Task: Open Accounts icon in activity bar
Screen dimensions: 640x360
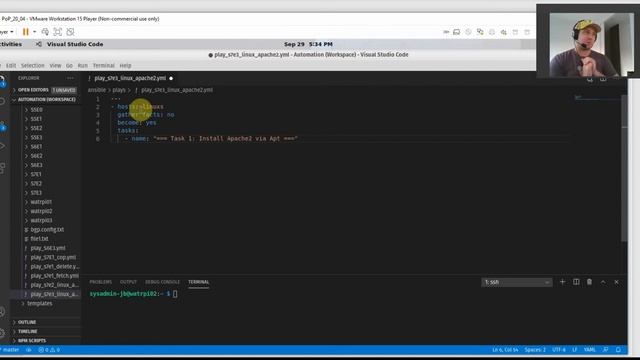Action: click(x=2, y=312)
